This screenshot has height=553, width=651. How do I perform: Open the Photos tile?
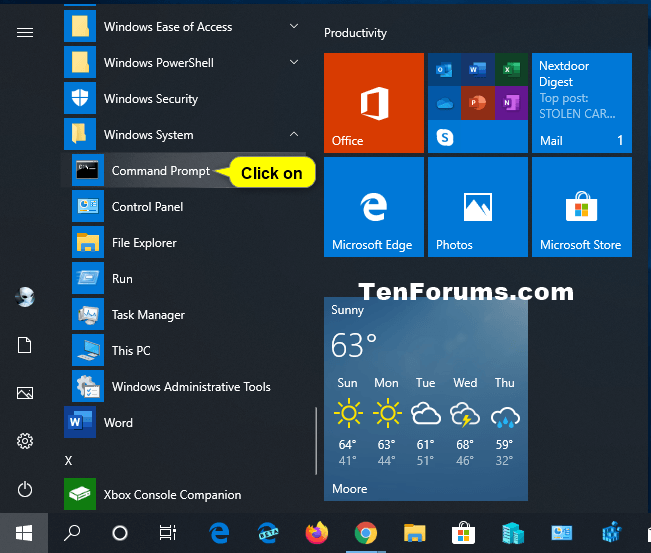coord(477,207)
